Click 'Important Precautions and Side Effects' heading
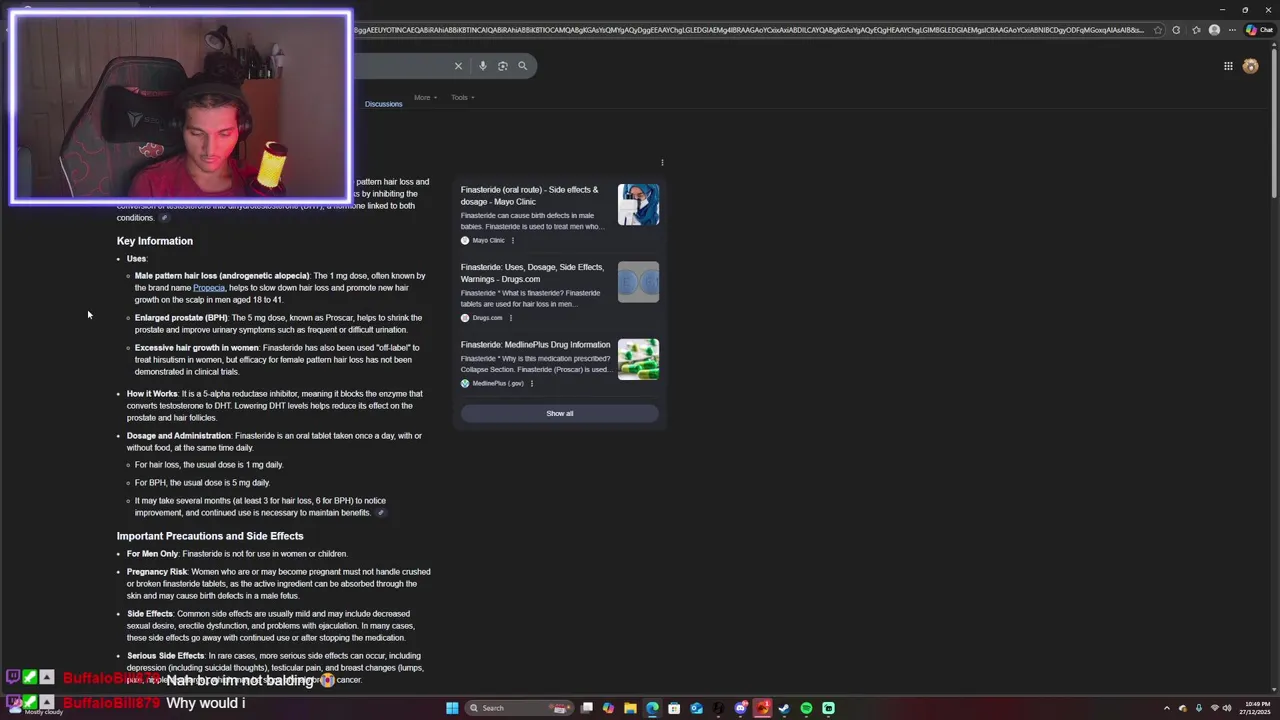1280x720 pixels. coord(210,536)
